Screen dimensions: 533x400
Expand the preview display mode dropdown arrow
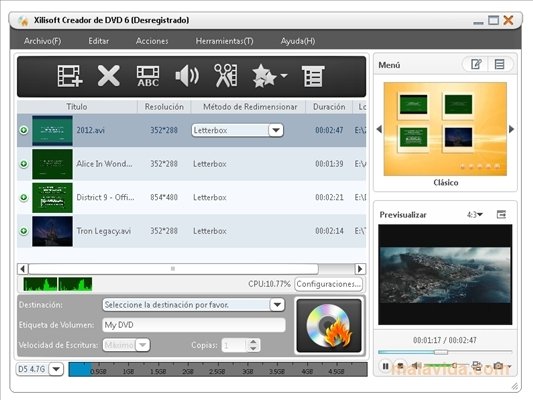(x=487, y=366)
